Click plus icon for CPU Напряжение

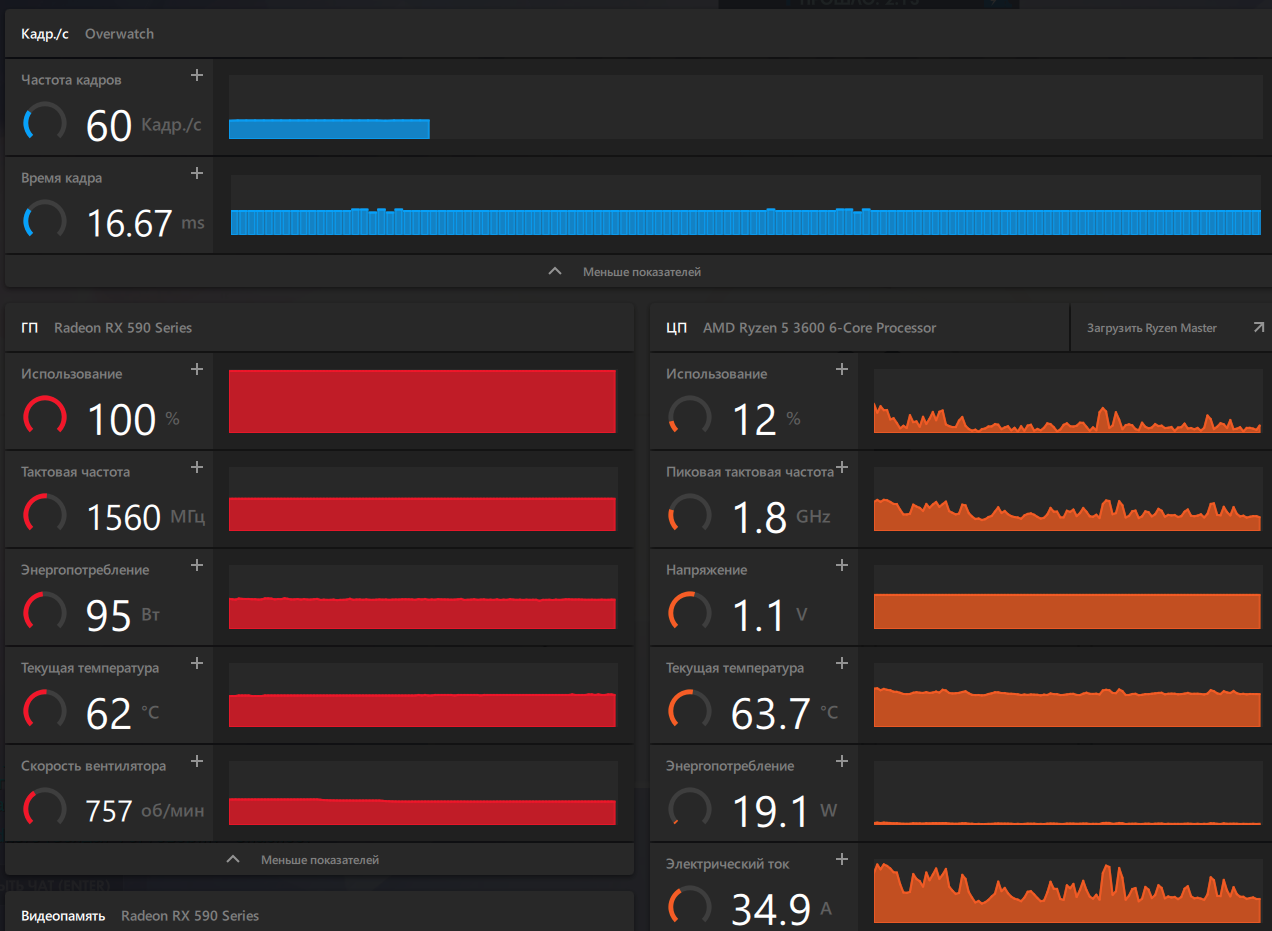[842, 565]
